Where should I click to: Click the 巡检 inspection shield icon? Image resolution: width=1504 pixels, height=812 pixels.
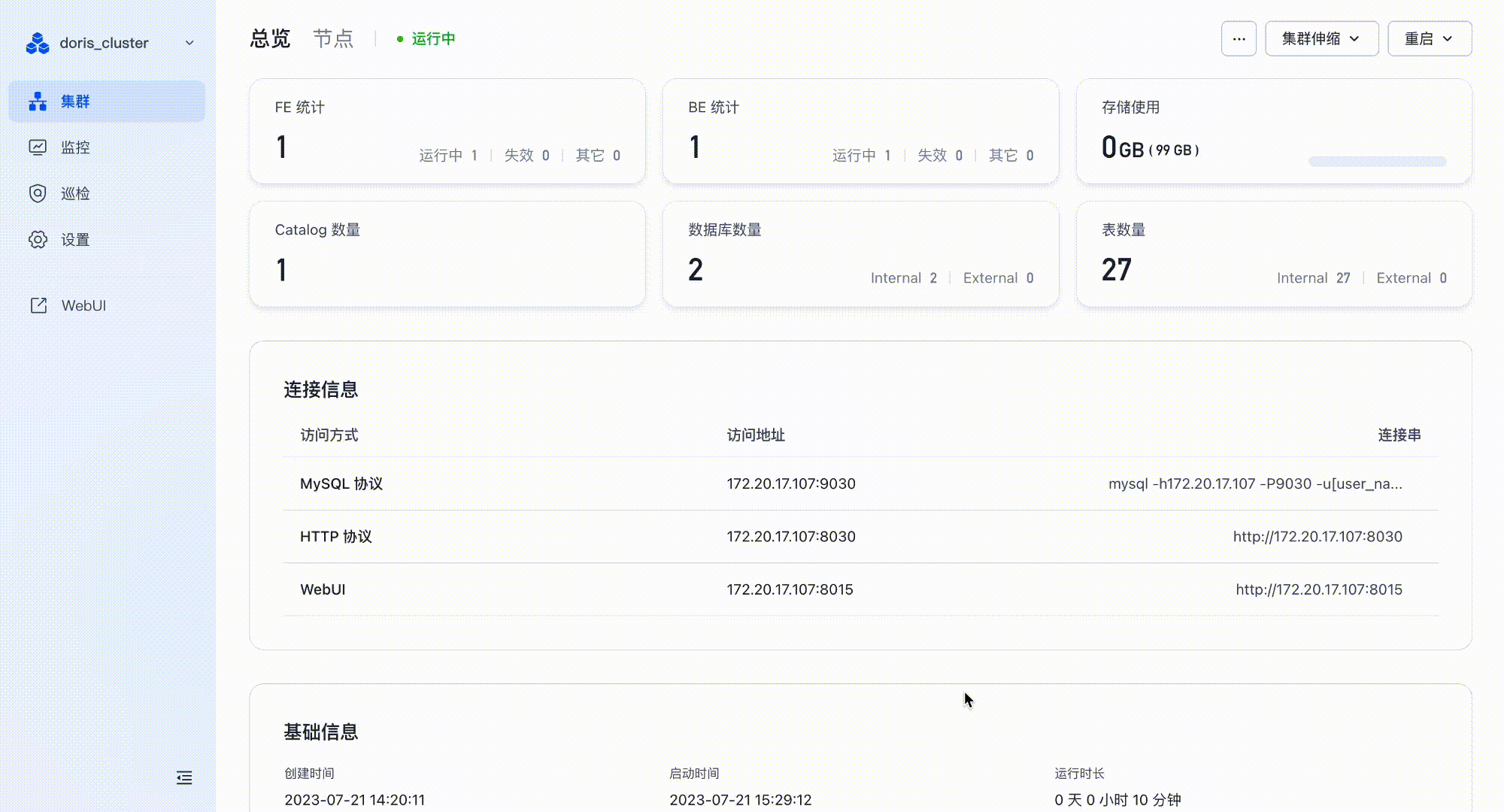click(x=38, y=193)
